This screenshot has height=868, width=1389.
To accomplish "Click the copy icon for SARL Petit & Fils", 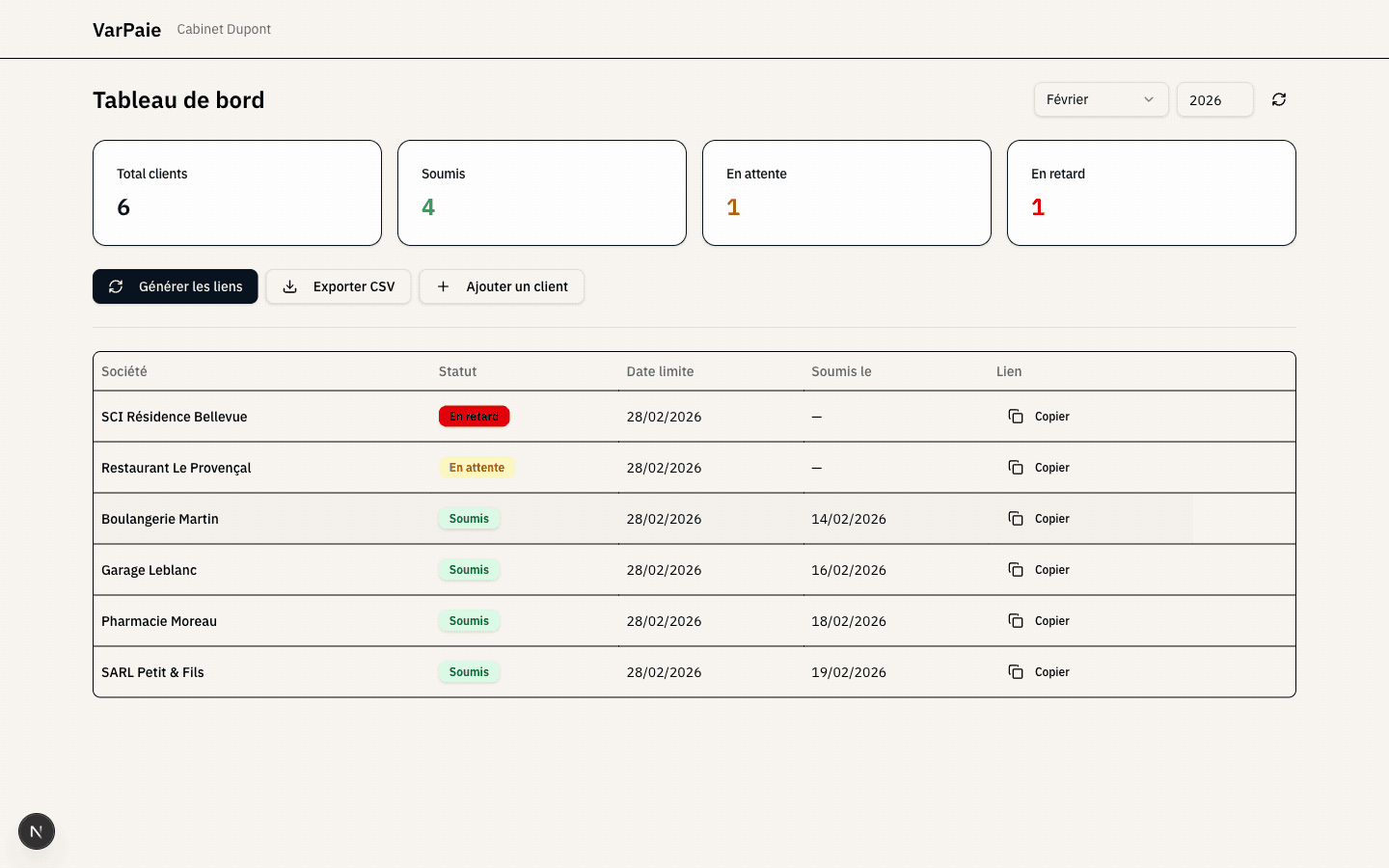I will click(x=1015, y=671).
